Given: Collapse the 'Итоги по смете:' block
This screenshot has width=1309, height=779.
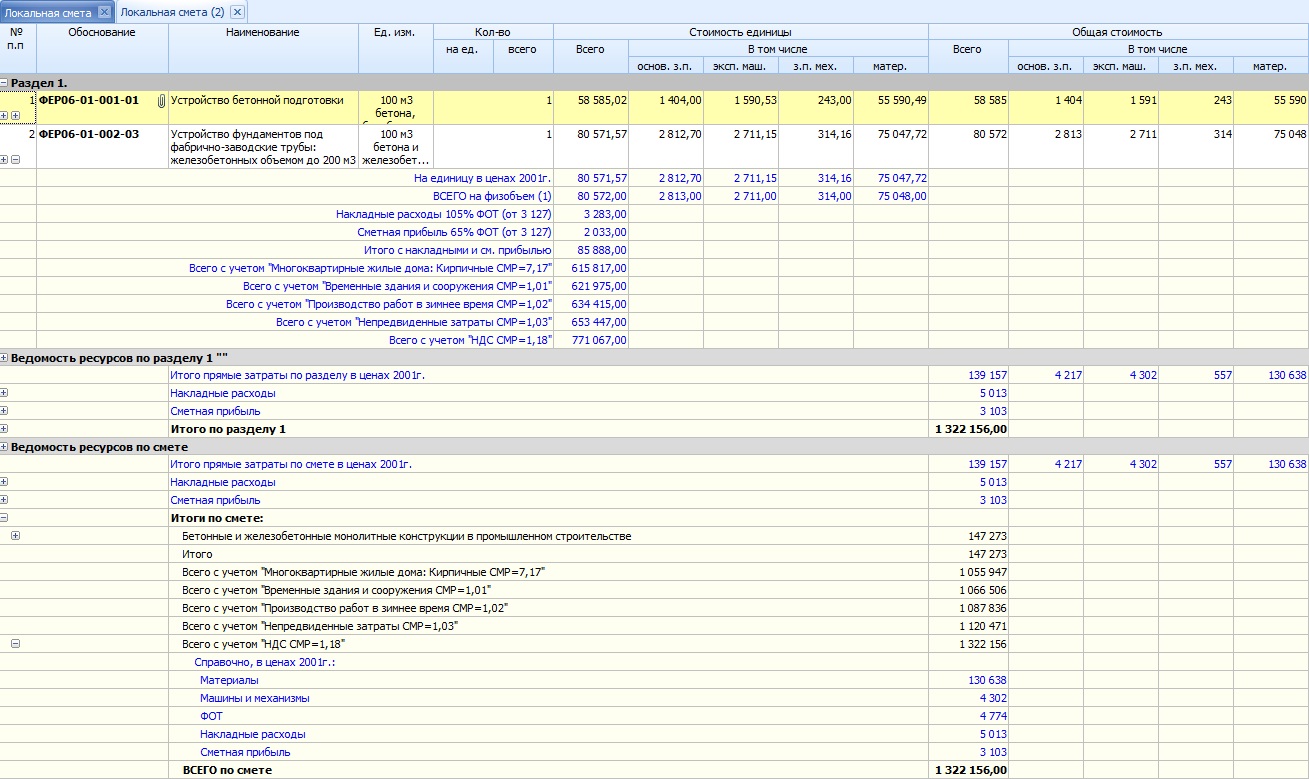Looking at the screenshot, I should [x=5, y=518].
